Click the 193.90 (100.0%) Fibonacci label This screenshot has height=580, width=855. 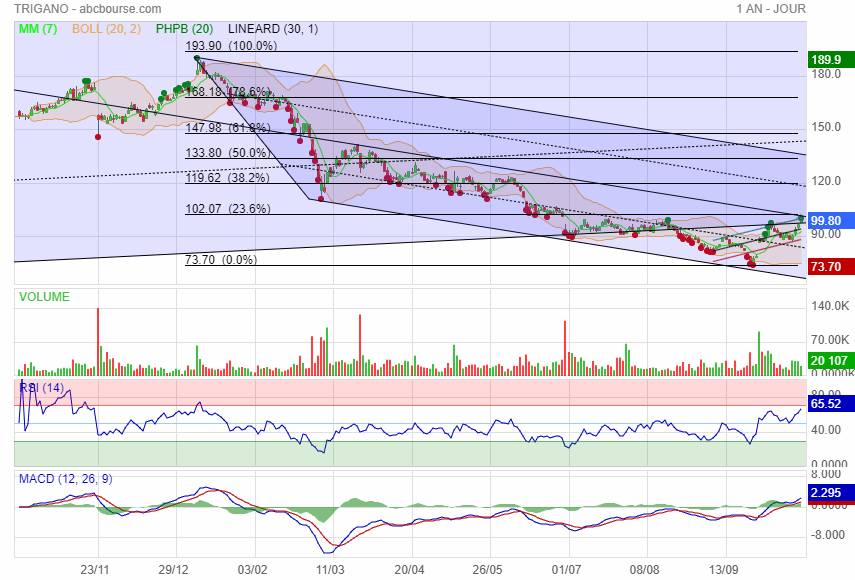click(231, 46)
